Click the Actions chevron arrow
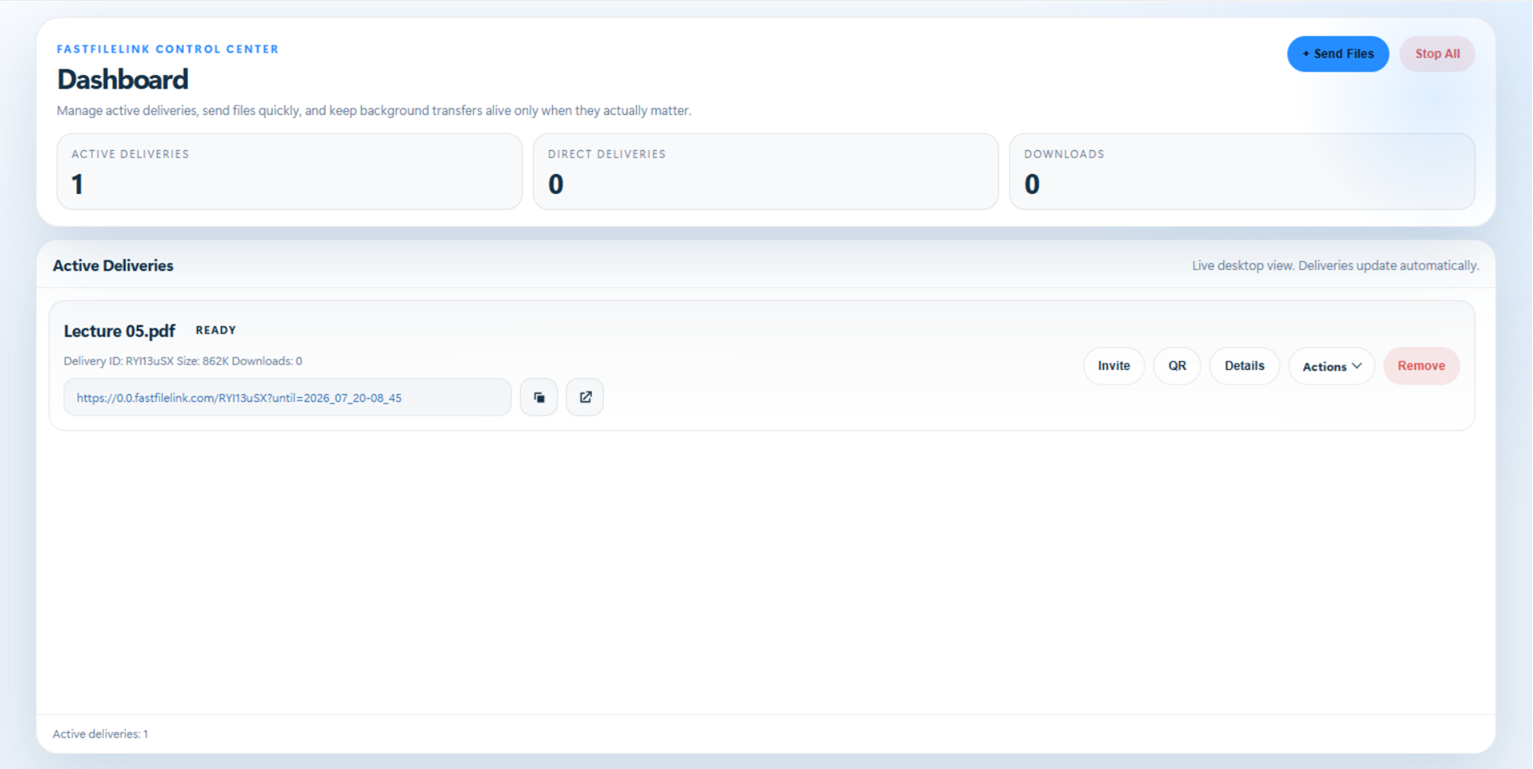Screen dimensions: 1533x769 coord(1357,366)
